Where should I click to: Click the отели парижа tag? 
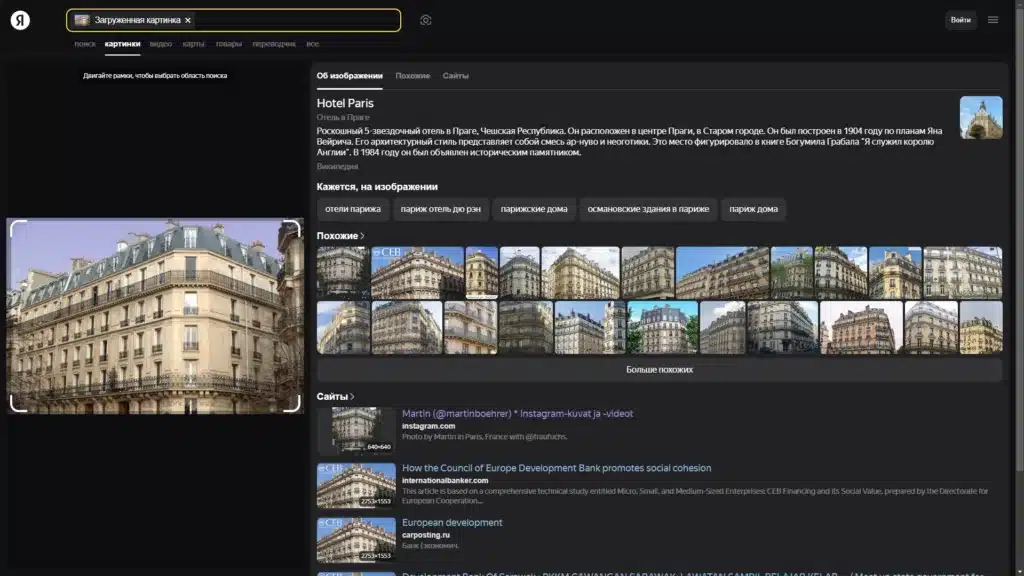pyautogui.click(x=353, y=209)
